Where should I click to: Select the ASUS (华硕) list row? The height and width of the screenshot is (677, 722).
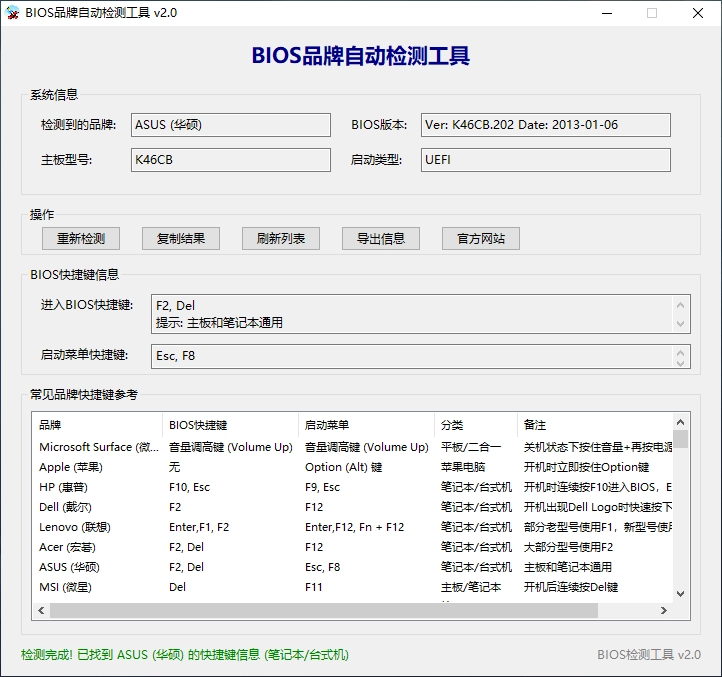[x=352, y=567]
